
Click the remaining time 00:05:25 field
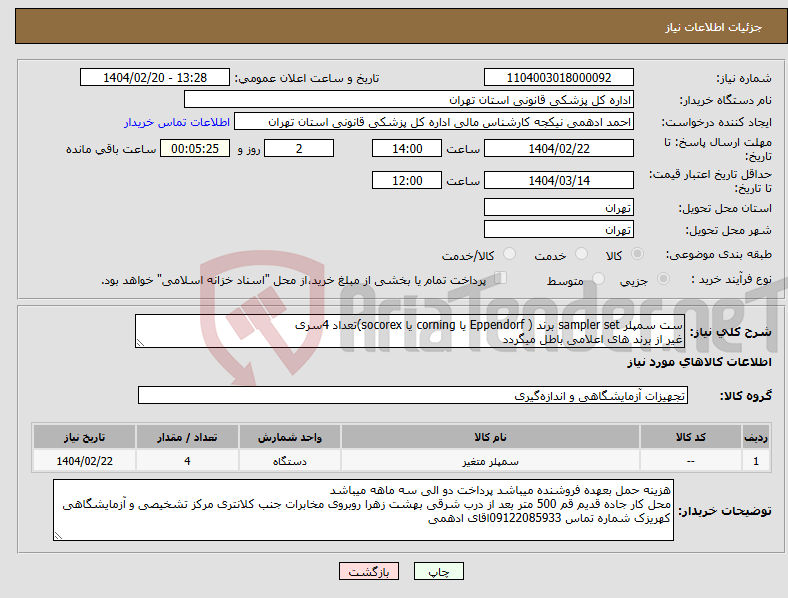click(x=195, y=149)
